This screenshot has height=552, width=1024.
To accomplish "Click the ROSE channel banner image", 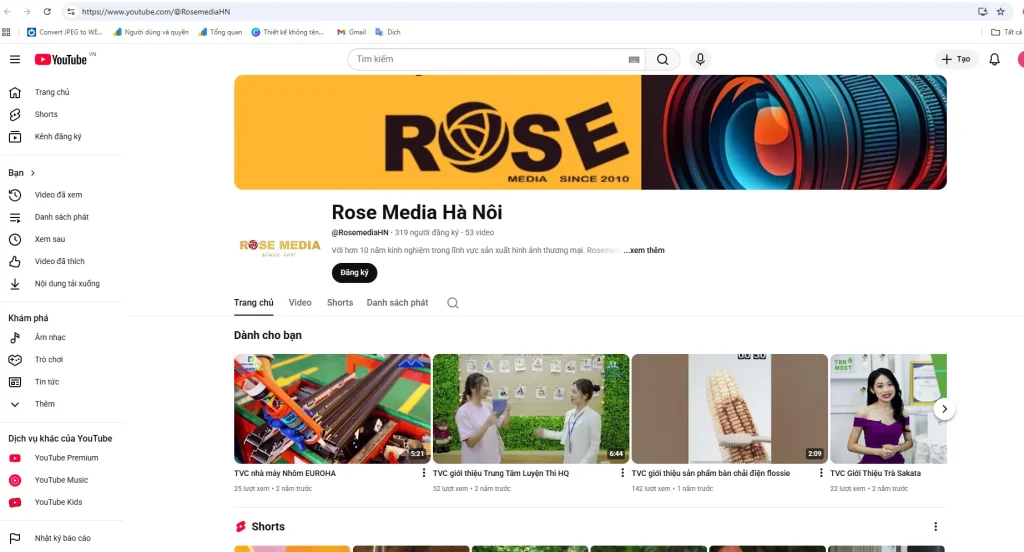I will 590,133.
